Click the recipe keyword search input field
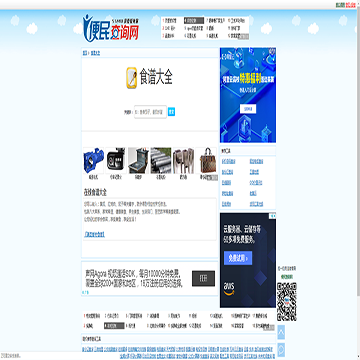 [150, 112]
